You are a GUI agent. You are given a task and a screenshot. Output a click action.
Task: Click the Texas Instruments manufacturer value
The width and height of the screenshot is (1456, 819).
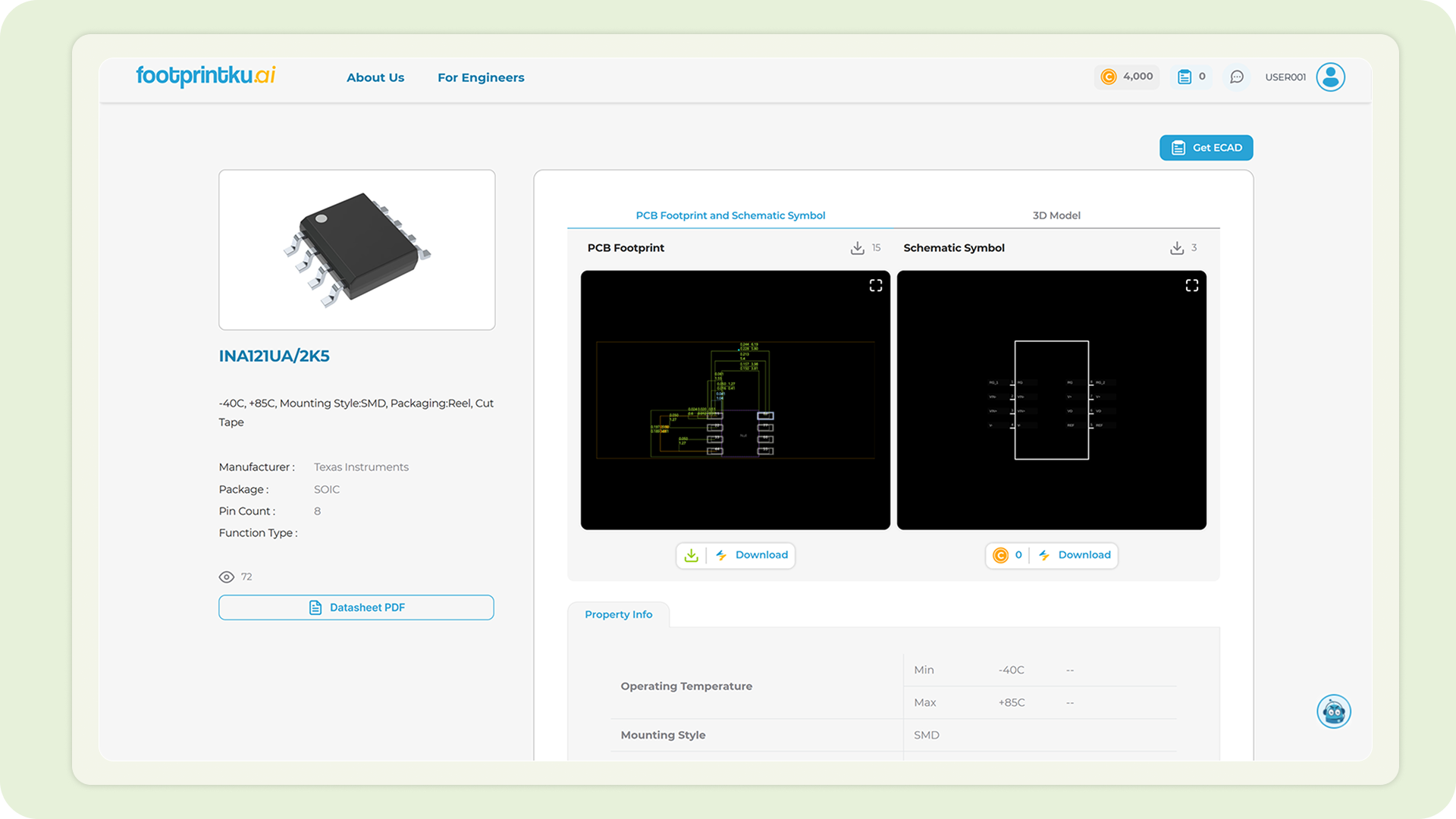click(x=361, y=467)
